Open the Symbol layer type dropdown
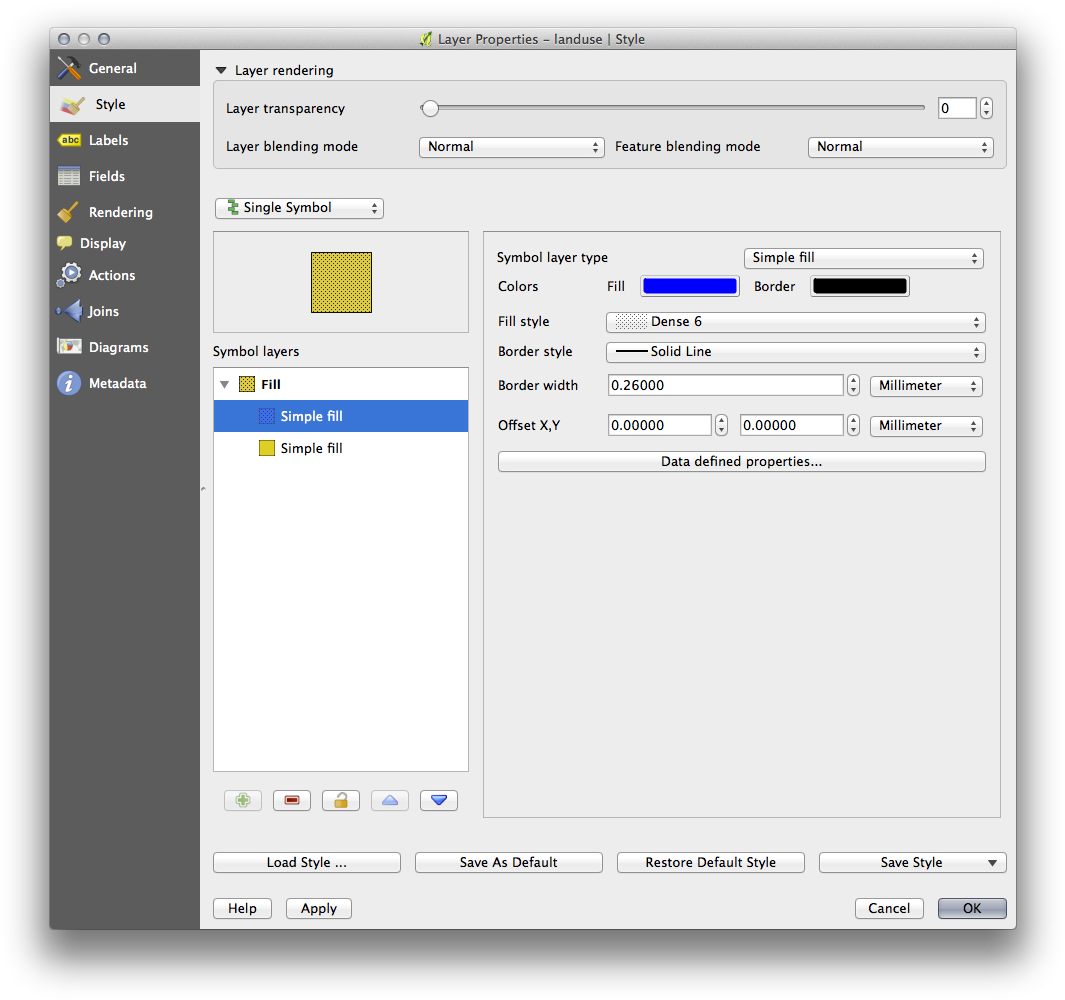 pyautogui.click(x=863, y=258)
